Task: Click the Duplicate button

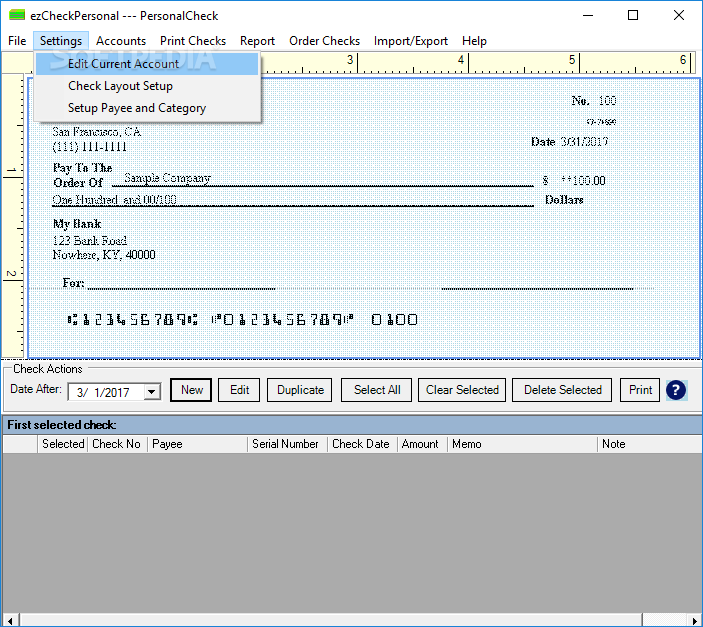Action: tap(299, 390)
